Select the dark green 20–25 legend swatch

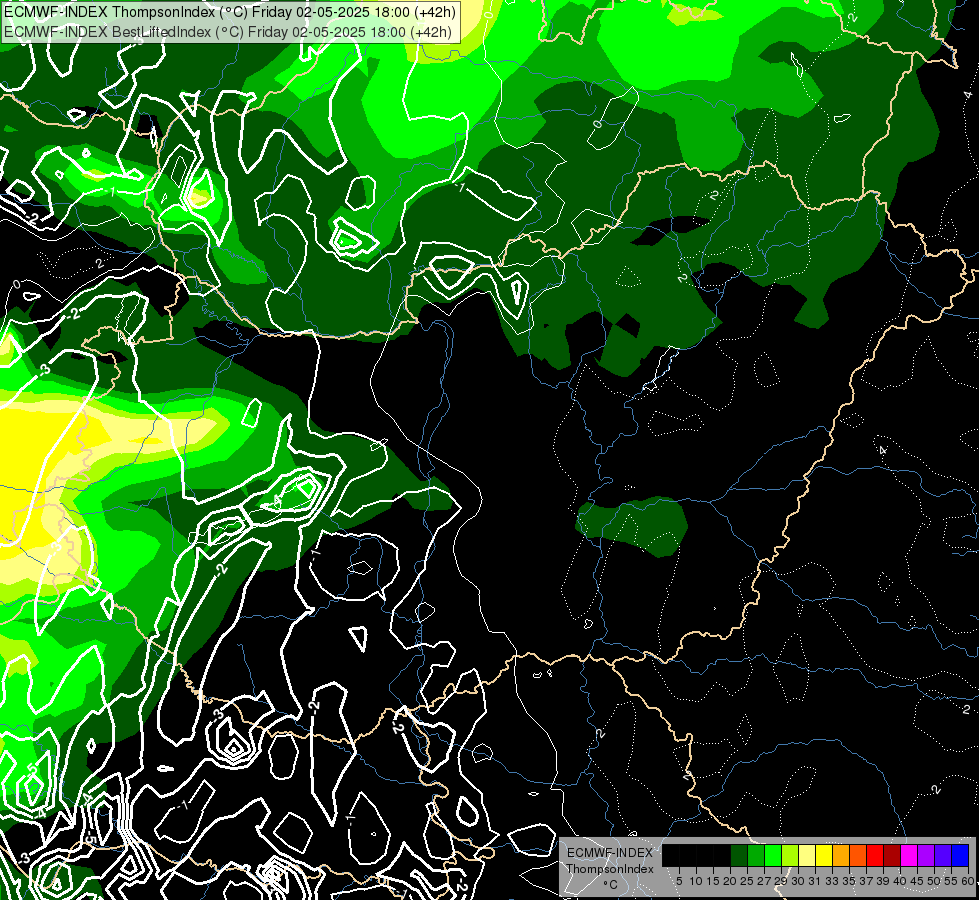coord(739,855)
